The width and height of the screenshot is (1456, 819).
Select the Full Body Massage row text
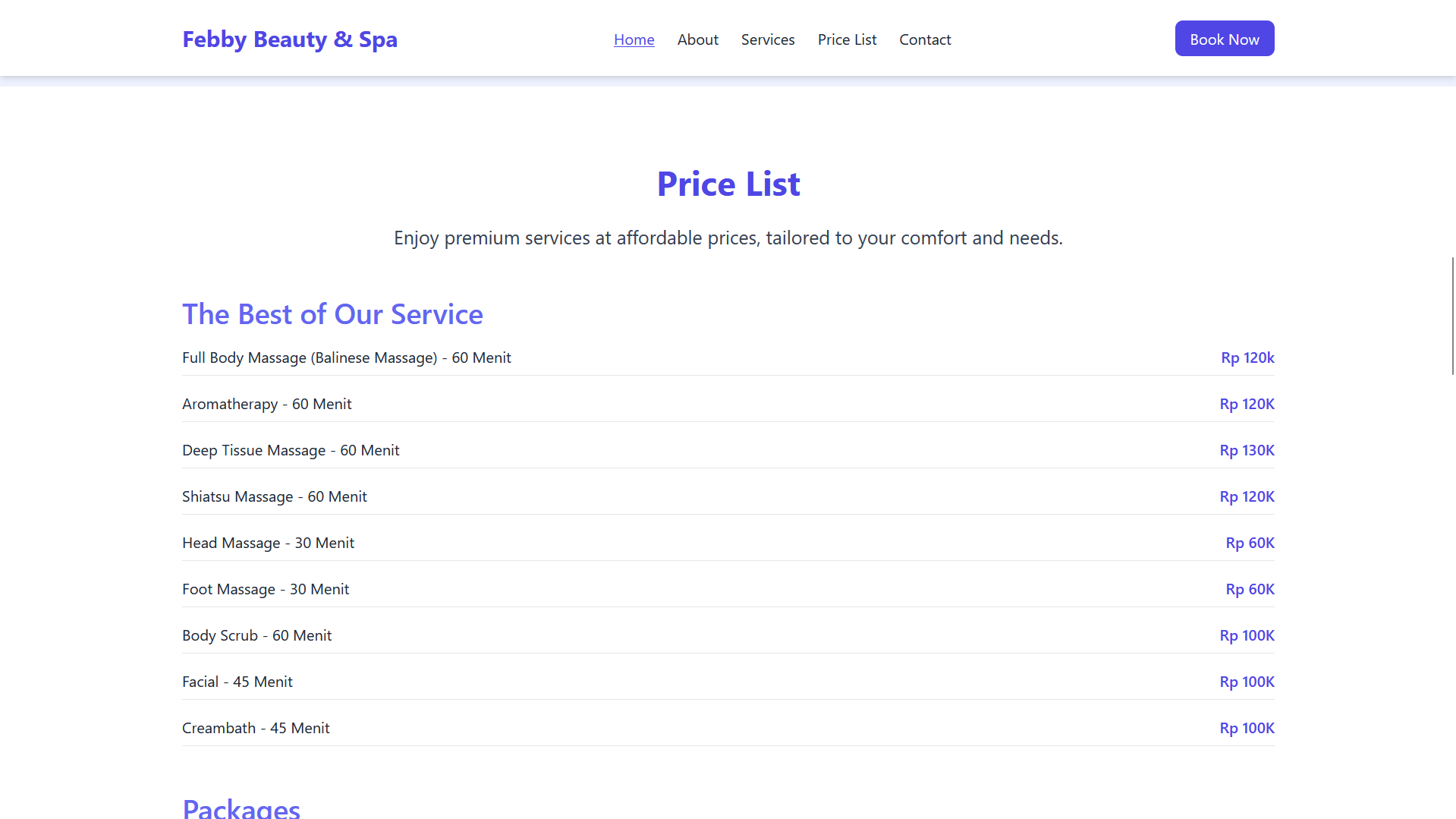pos(346,358)
